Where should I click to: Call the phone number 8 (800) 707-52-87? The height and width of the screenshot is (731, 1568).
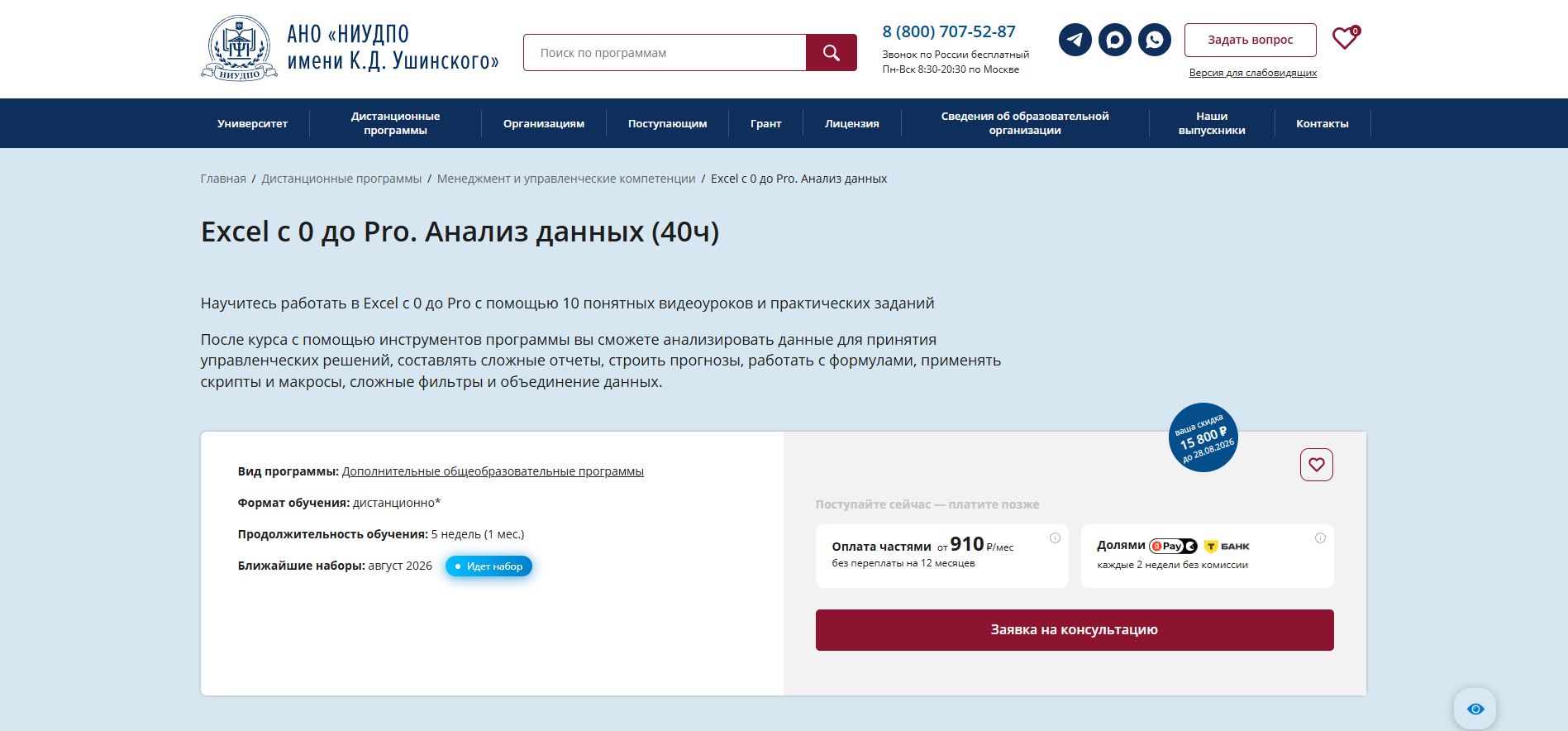(x=949, y=32)
